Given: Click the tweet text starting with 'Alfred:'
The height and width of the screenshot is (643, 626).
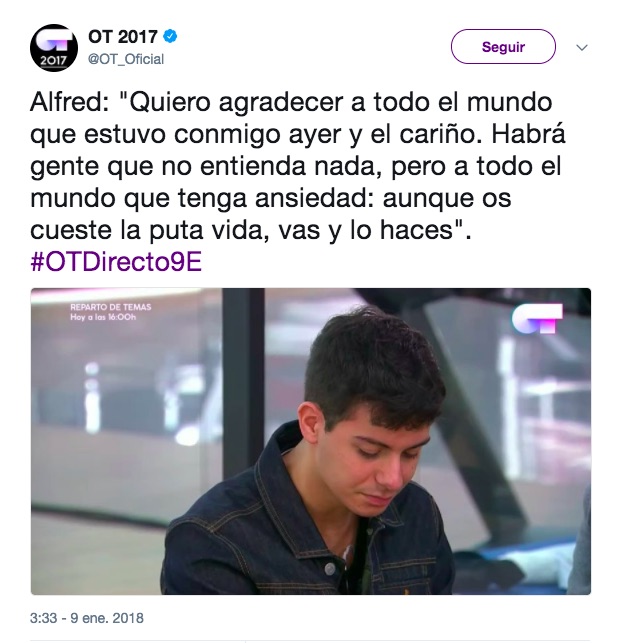Looking at the screenshot, I should [x=298, y=166].
